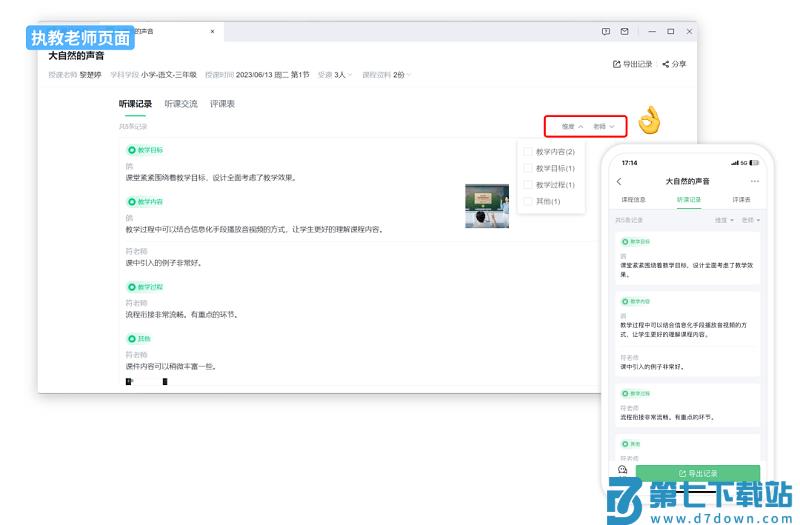Image resolution: width=800 pixels, height=525 pixels.
Task: Check the 教学内容(2) checkbox
Action: (x=528, y=152)
